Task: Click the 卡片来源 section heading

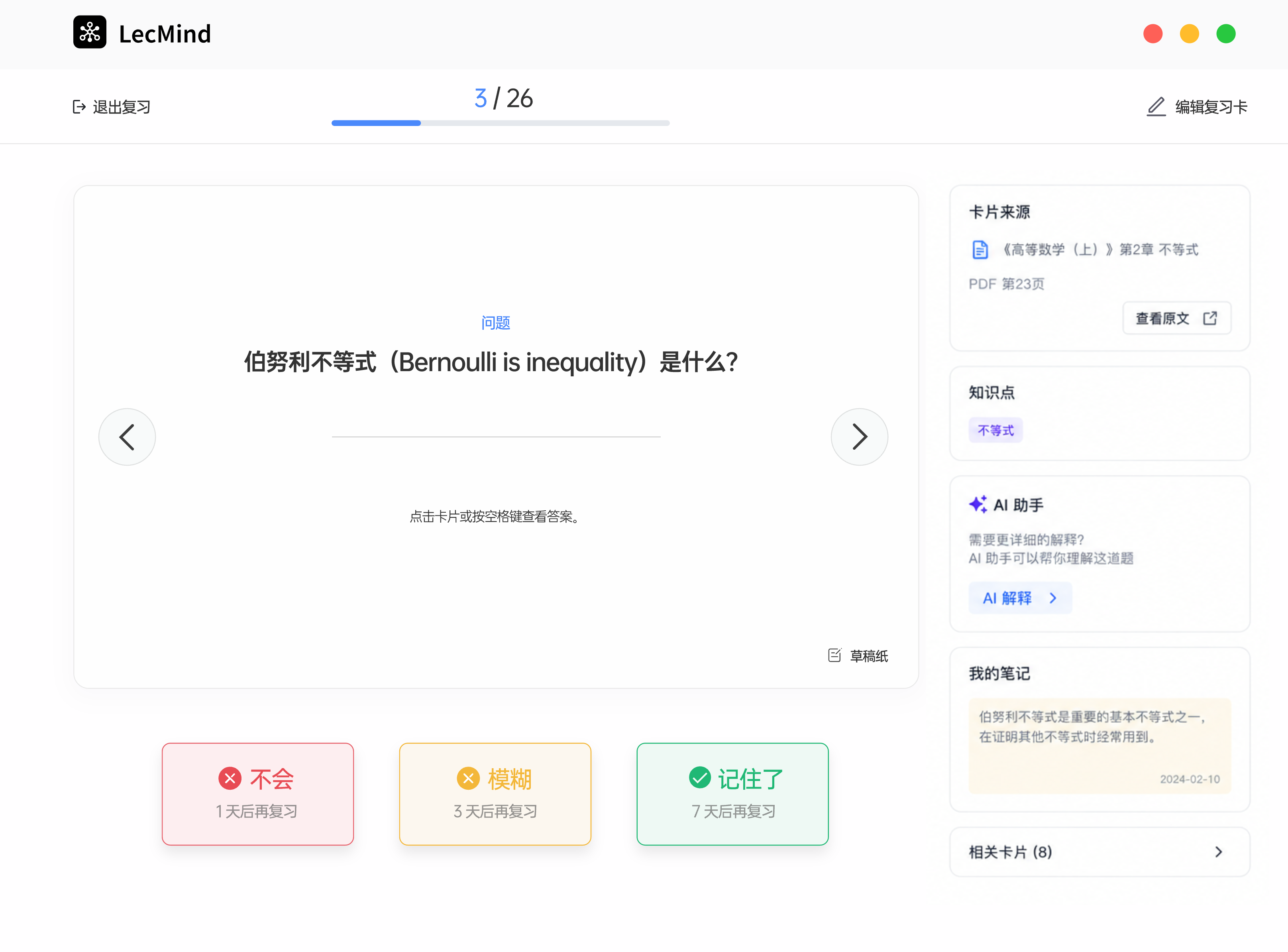Action: click(x=999, y=212)
